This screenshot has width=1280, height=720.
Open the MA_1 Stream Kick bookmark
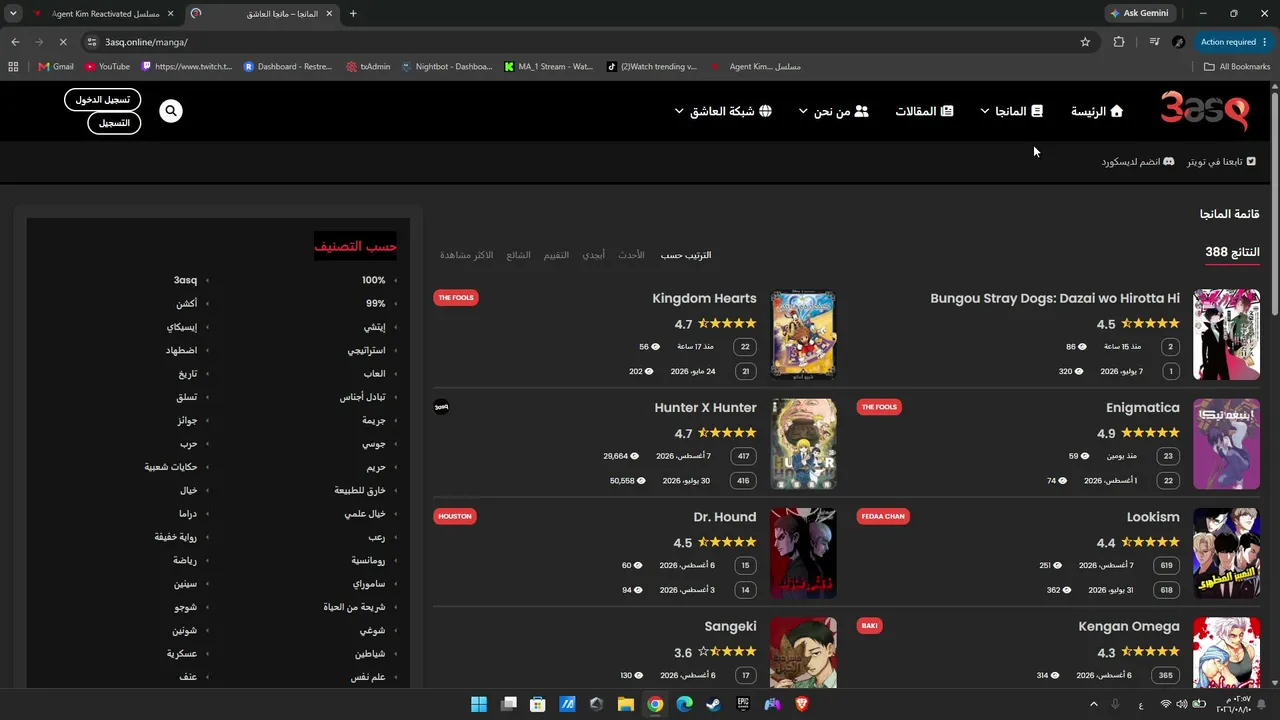[x=549, y=67]
